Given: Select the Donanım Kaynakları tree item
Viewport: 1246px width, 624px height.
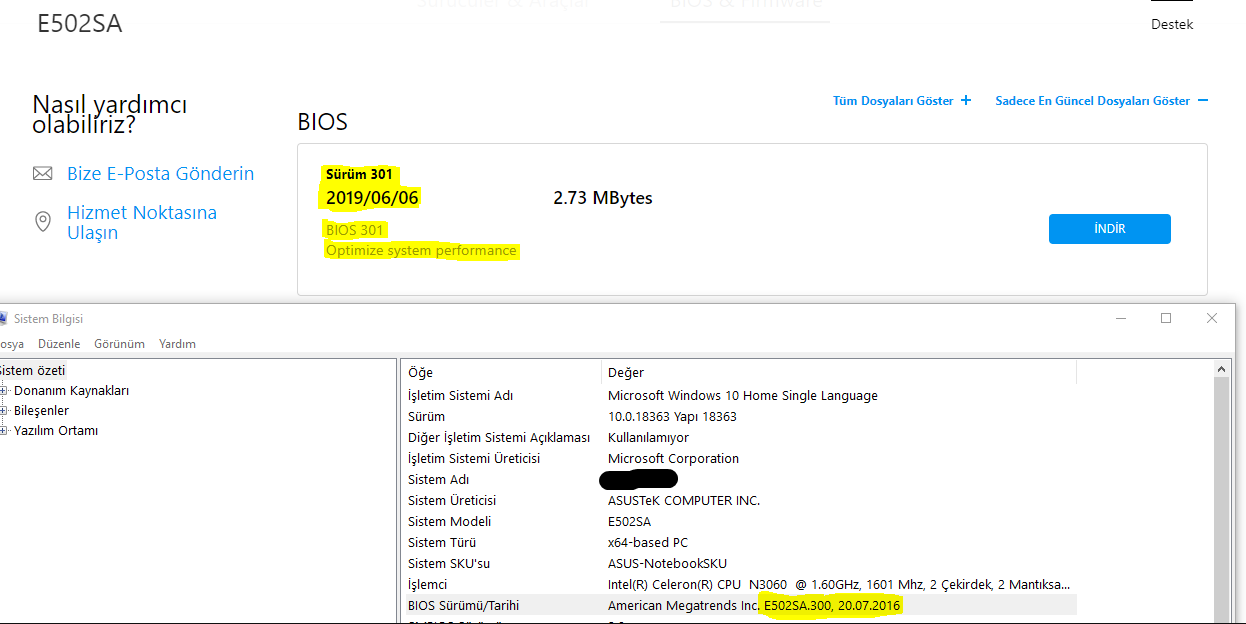Looking at the screenshot, I should point(71,391).
